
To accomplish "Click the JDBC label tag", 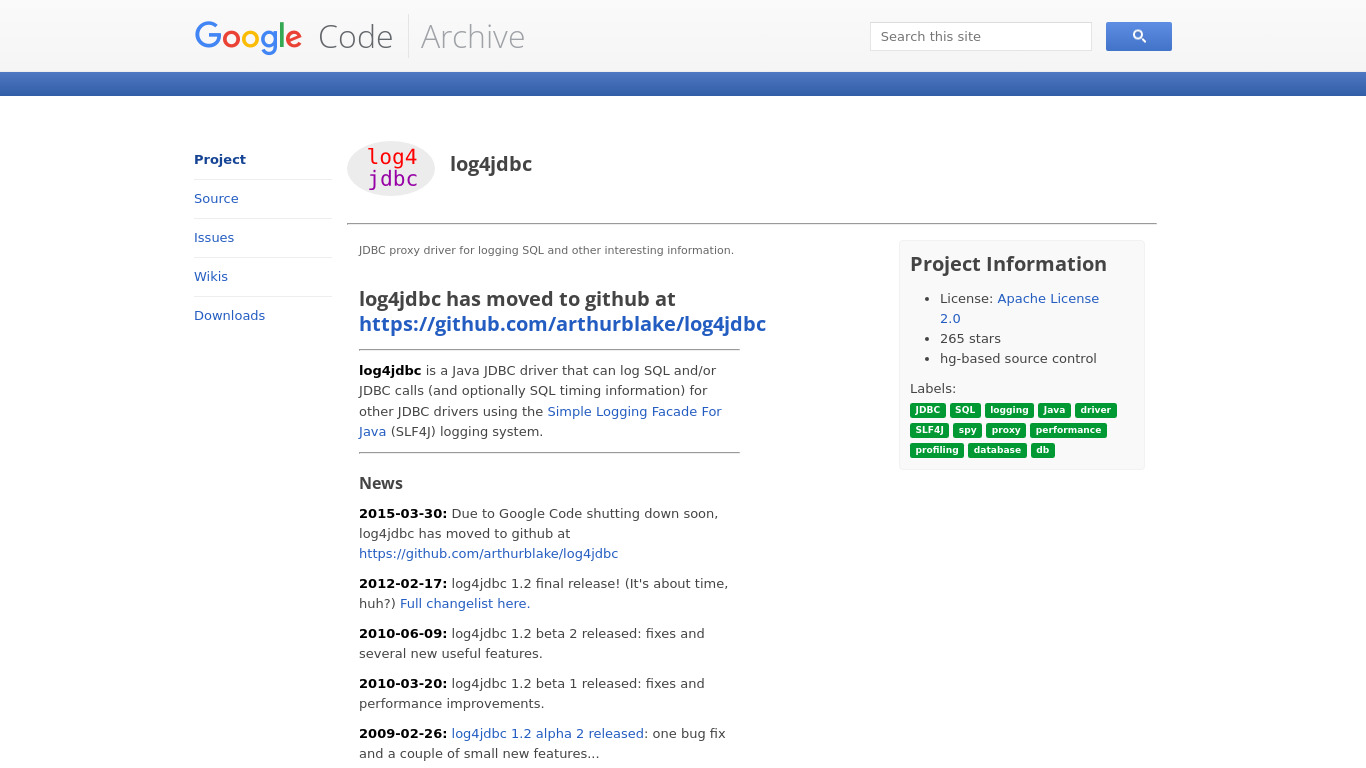I will click(x=928, y=410).
